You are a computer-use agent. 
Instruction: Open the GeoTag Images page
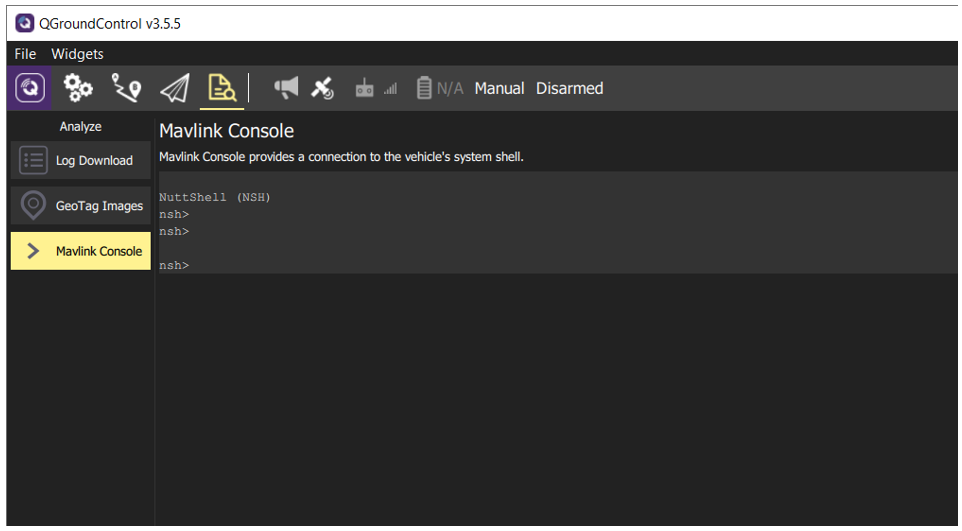[80, 205]
